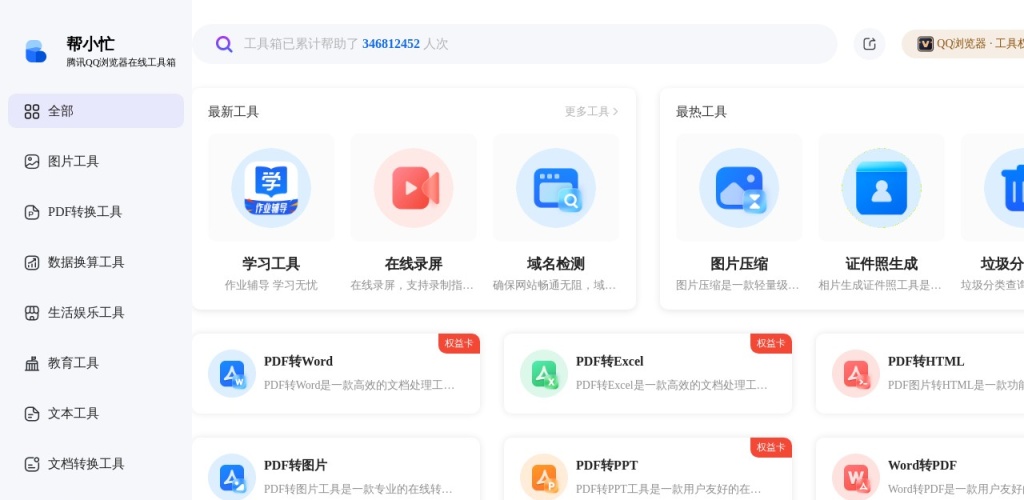This screenshot has height=500, width=1024.
Task: Open the PDF转Word tool icon
Action: 232,374
